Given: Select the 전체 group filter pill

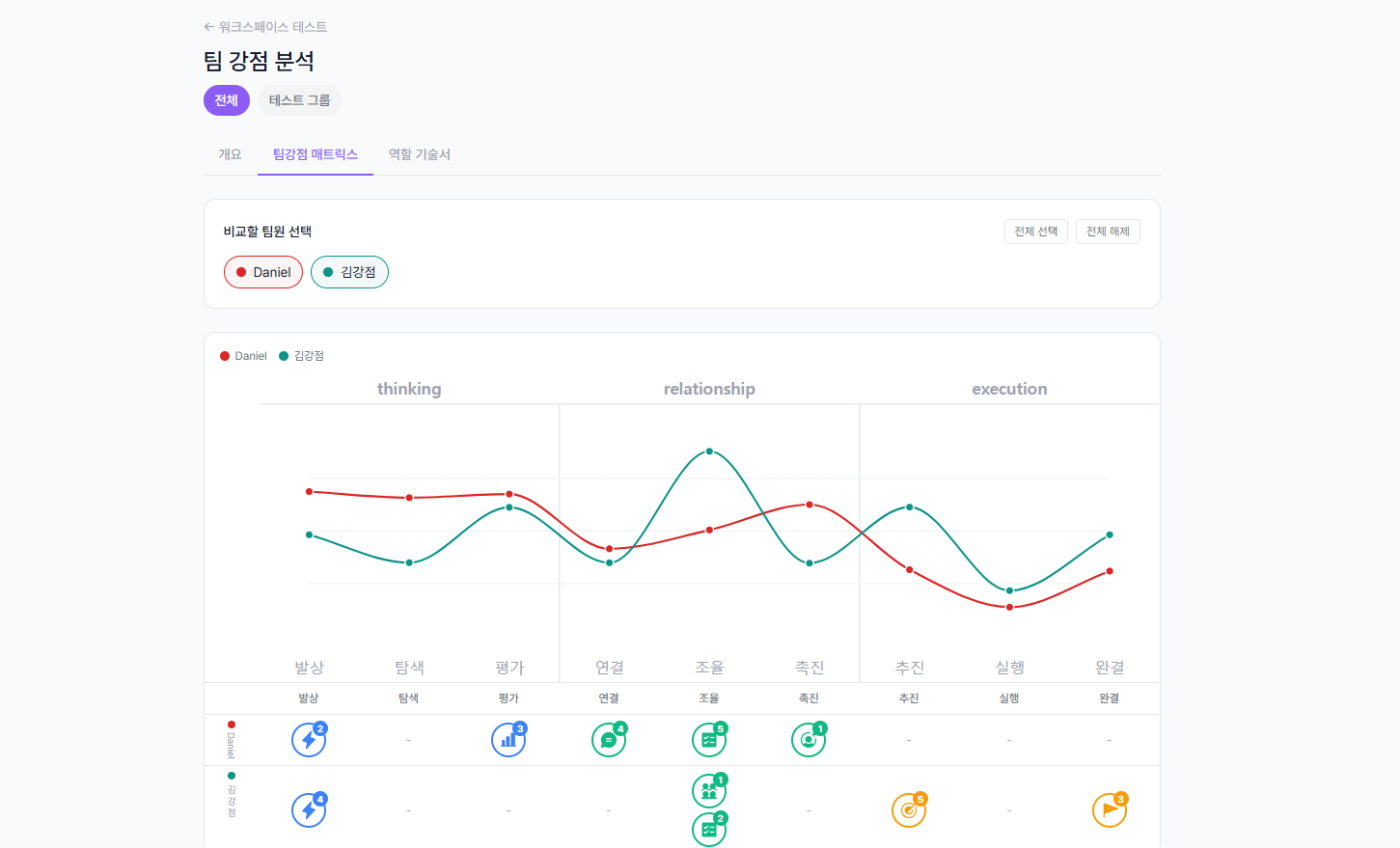Looking at the screenshot, I should pyautogui.click(x=227, y=100).
